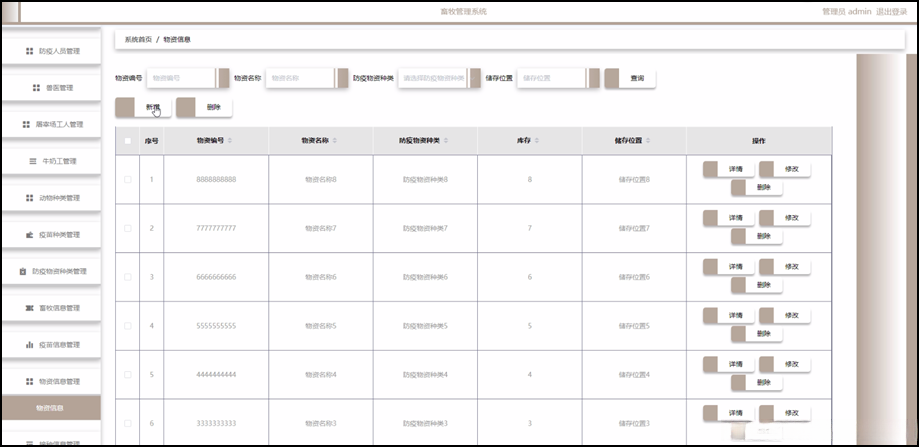Focus the 储存位置 search input

coord(558,78)
